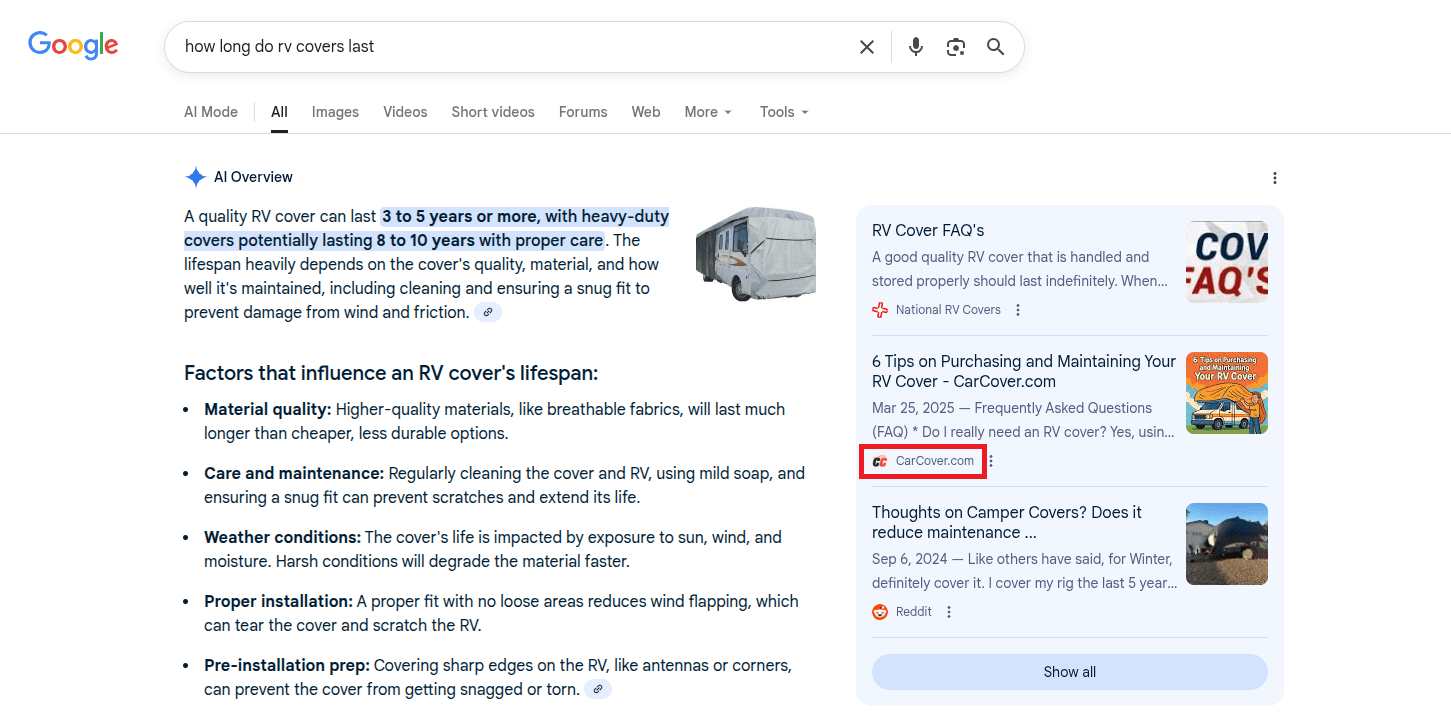Click the National RV Covers favicon
The image size is (1451, 723).
coord(879,310)
